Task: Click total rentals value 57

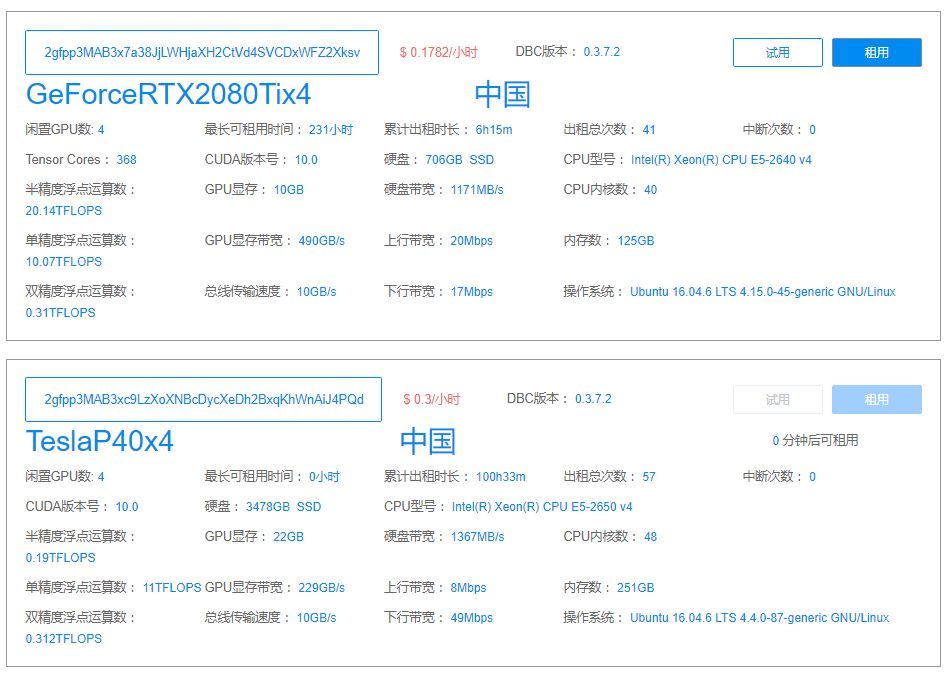Action: coord(649,477)
